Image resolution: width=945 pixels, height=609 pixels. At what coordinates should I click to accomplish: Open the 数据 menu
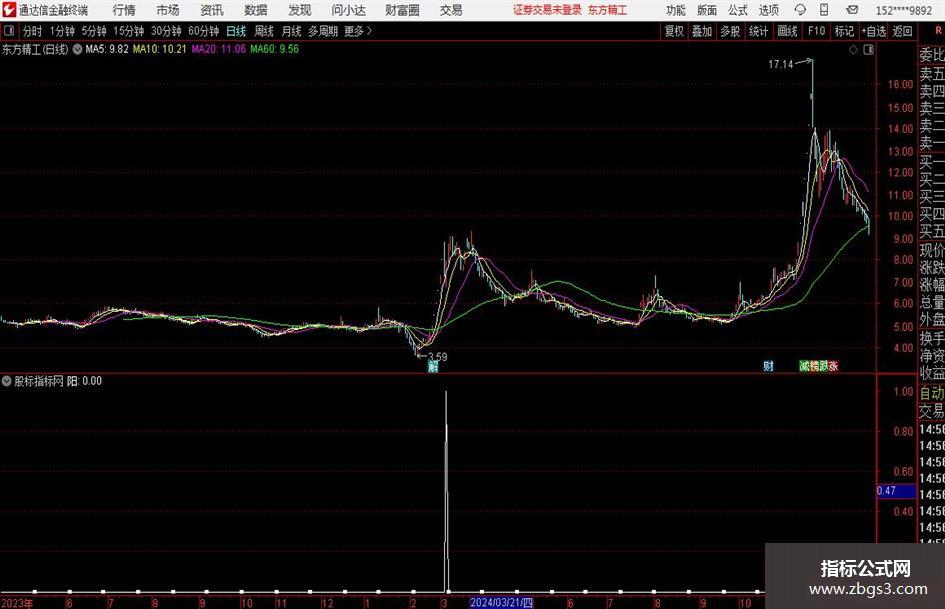[256, 10]
